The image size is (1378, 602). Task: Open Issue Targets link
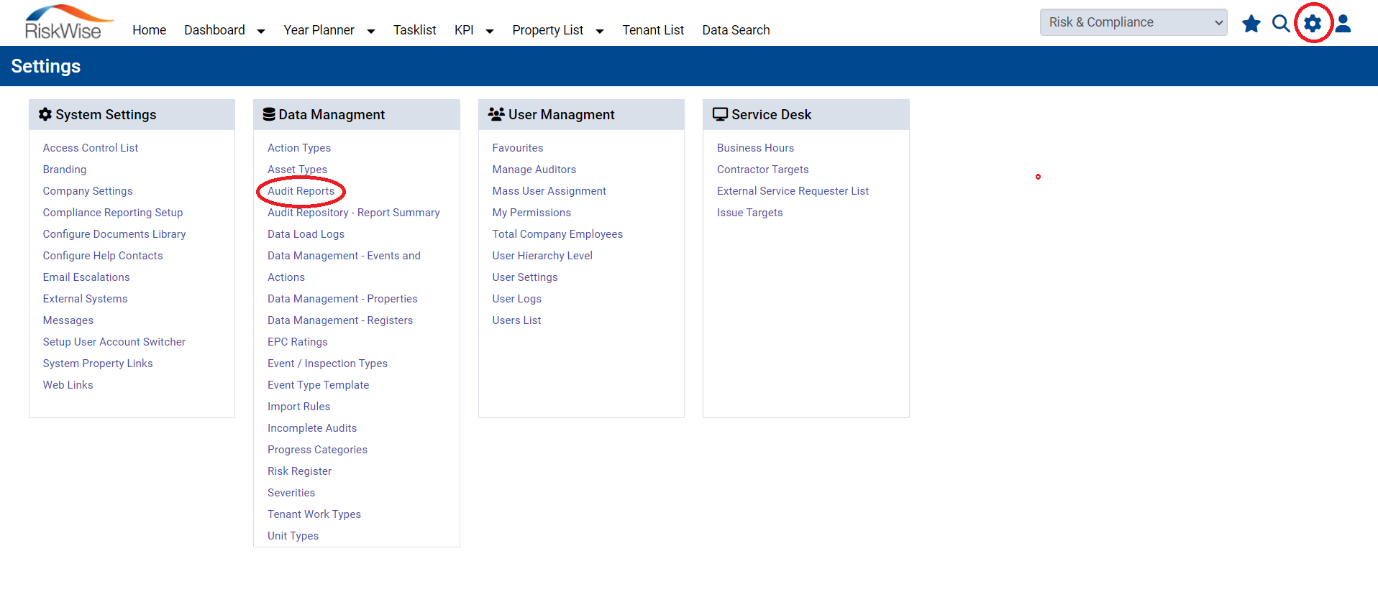pos(750,213)
